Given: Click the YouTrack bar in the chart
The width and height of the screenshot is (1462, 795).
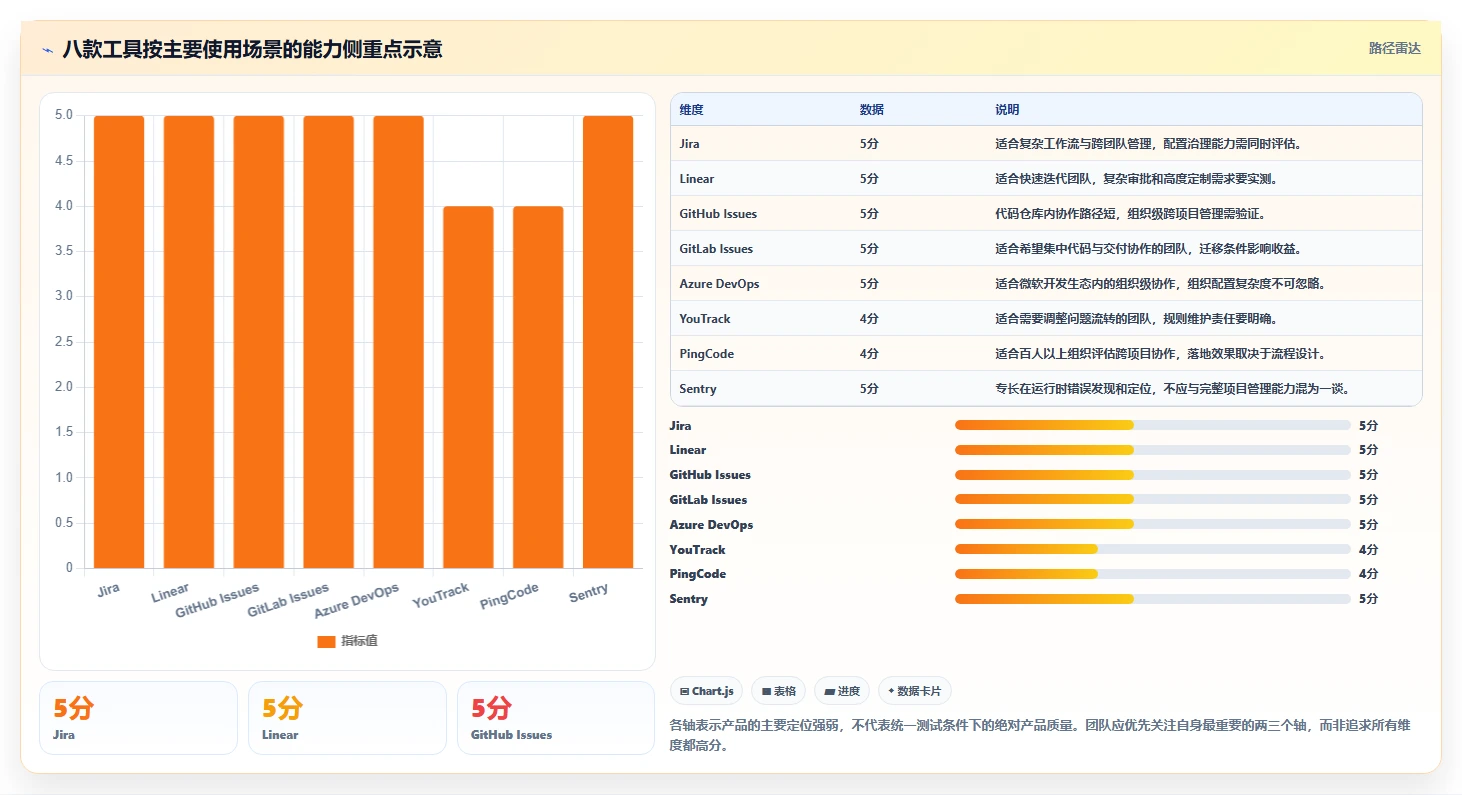Looking at the screenshot, I should click(x=468, y=387).
